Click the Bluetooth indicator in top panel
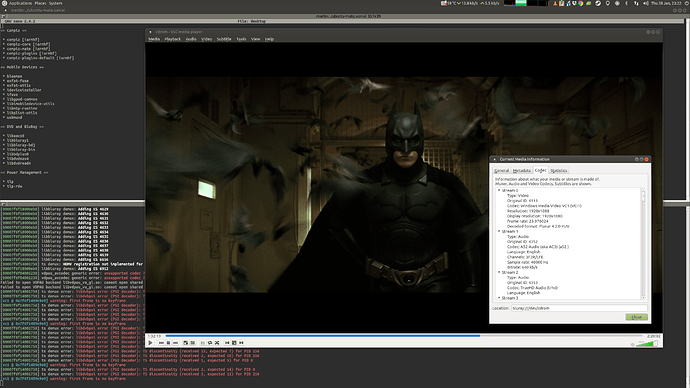 pos(626,3)
